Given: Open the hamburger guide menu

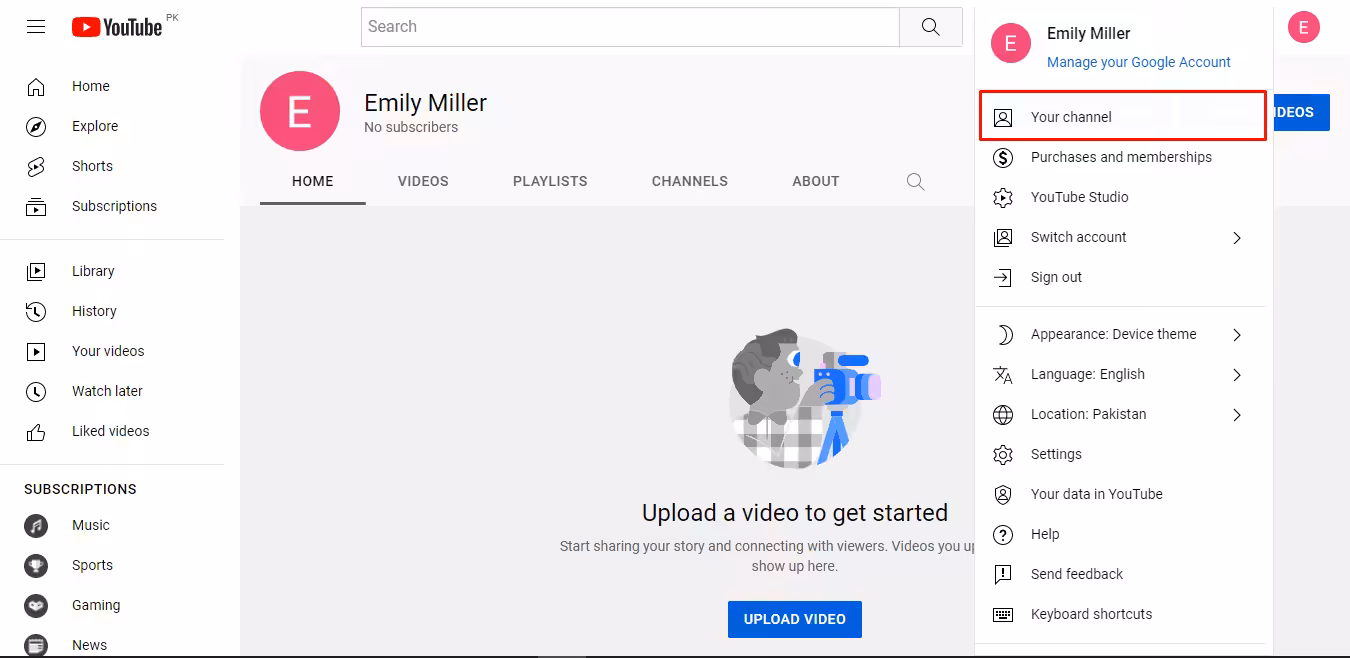Looking at the screenshot, I should [x=36, y=27].
